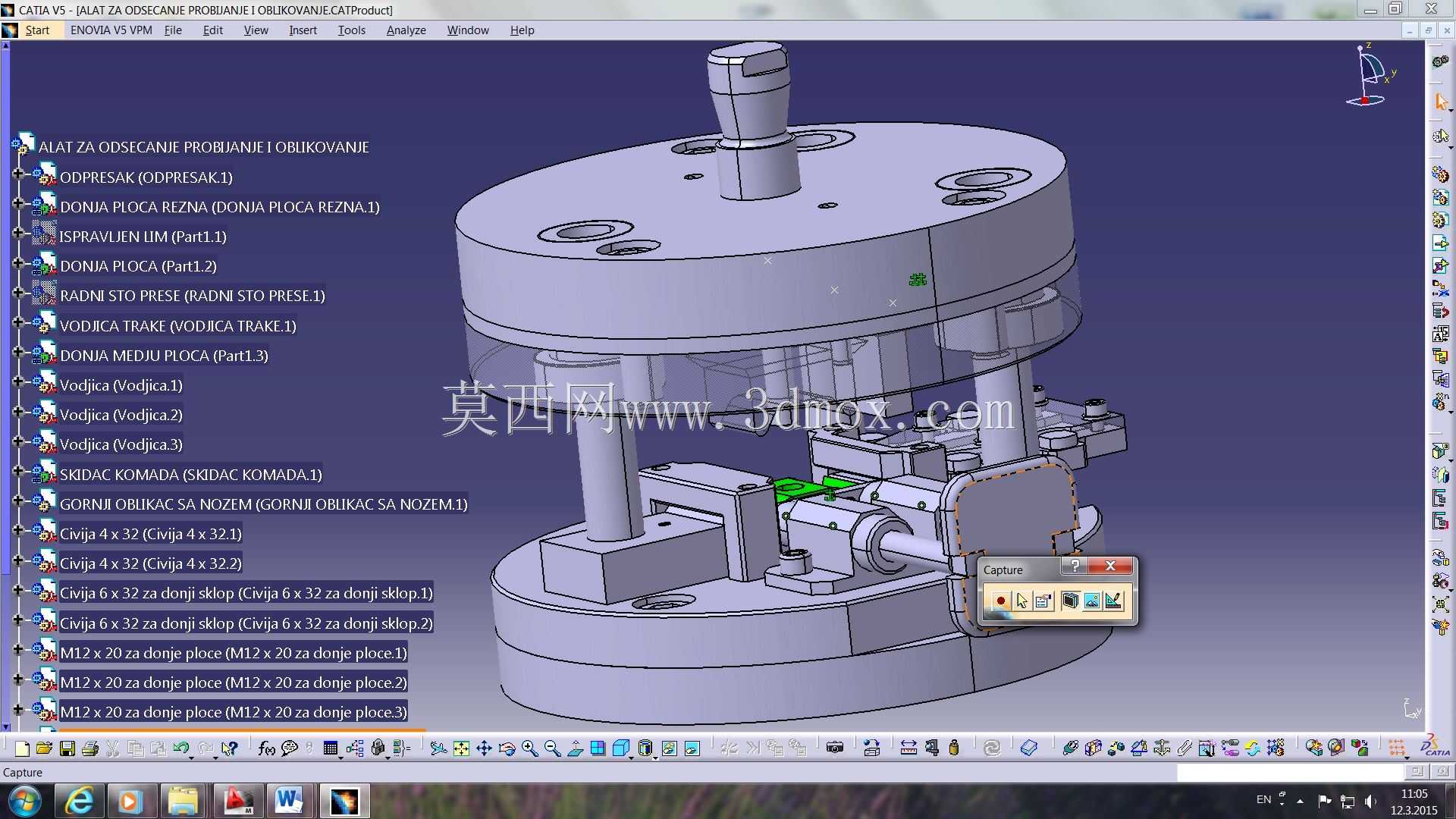Click the compass in the viewport corner
The height and width of the screenshot is (819, 1456).
[1371, 76]
